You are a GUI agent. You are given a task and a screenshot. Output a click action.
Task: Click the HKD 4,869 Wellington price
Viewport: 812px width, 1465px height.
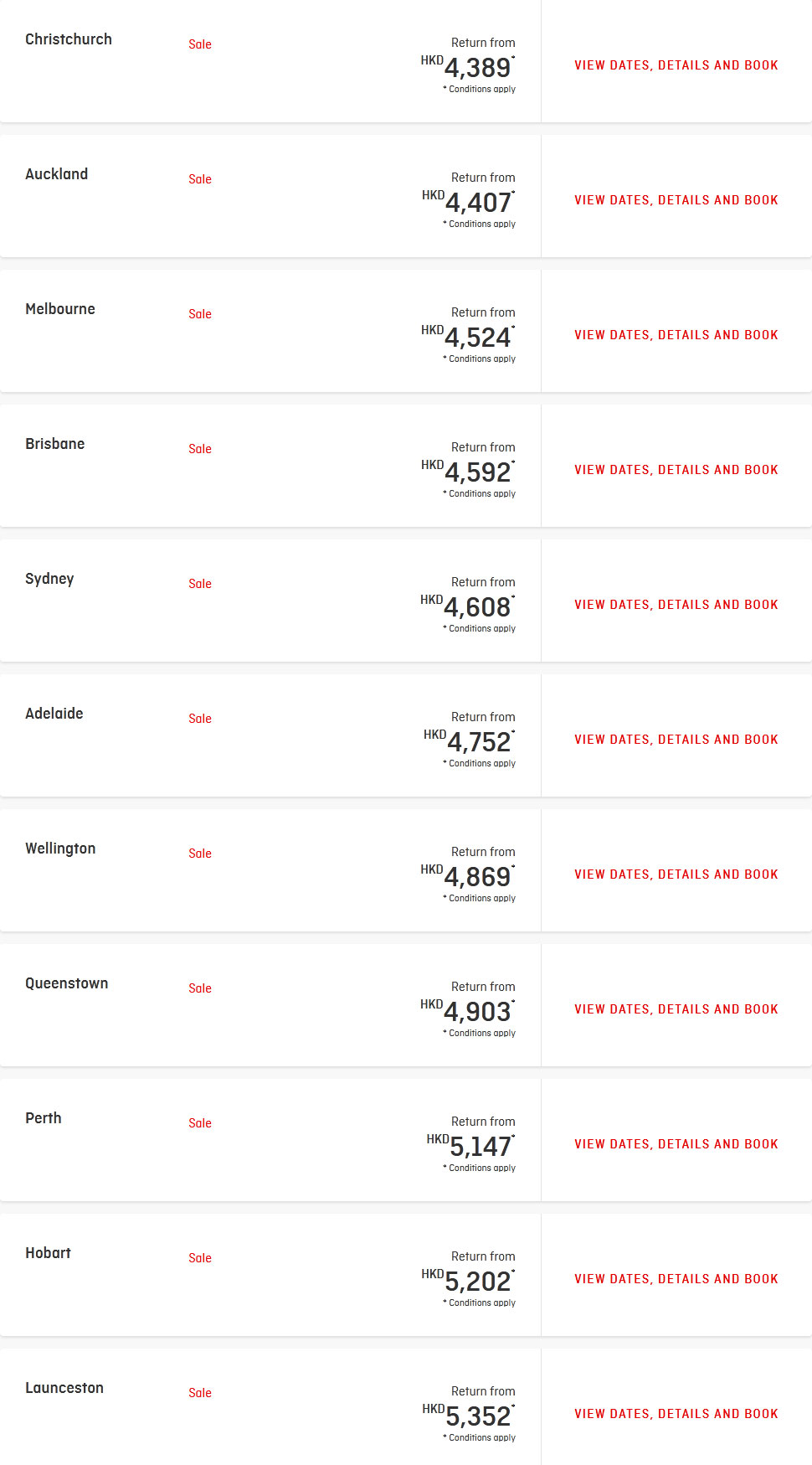coord(468,876)
